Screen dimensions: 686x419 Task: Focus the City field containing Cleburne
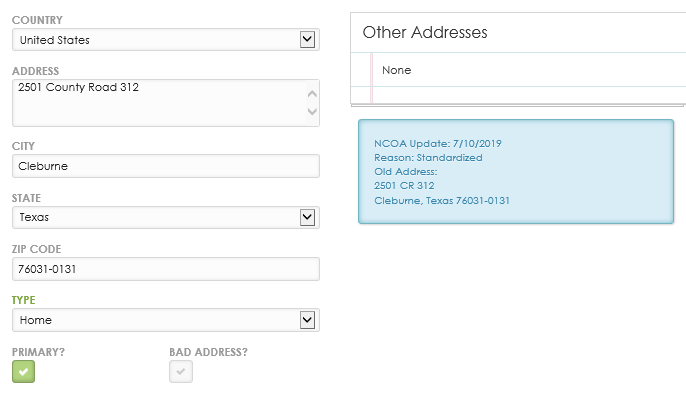(165, 166)
